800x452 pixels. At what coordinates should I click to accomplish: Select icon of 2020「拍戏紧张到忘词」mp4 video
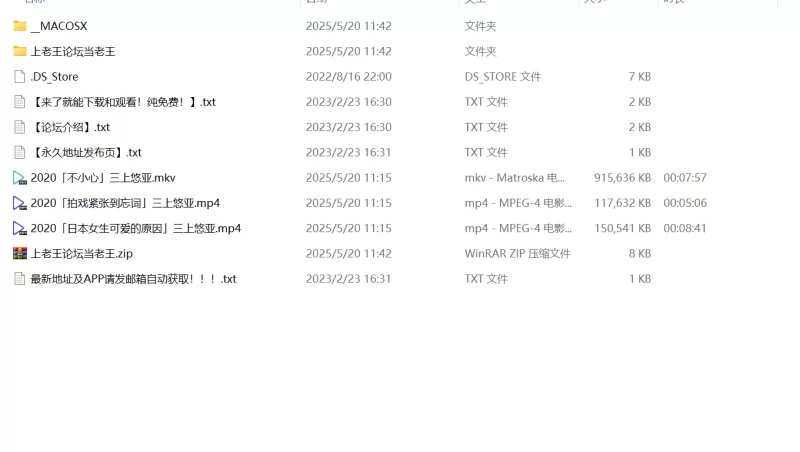point(19,203)
